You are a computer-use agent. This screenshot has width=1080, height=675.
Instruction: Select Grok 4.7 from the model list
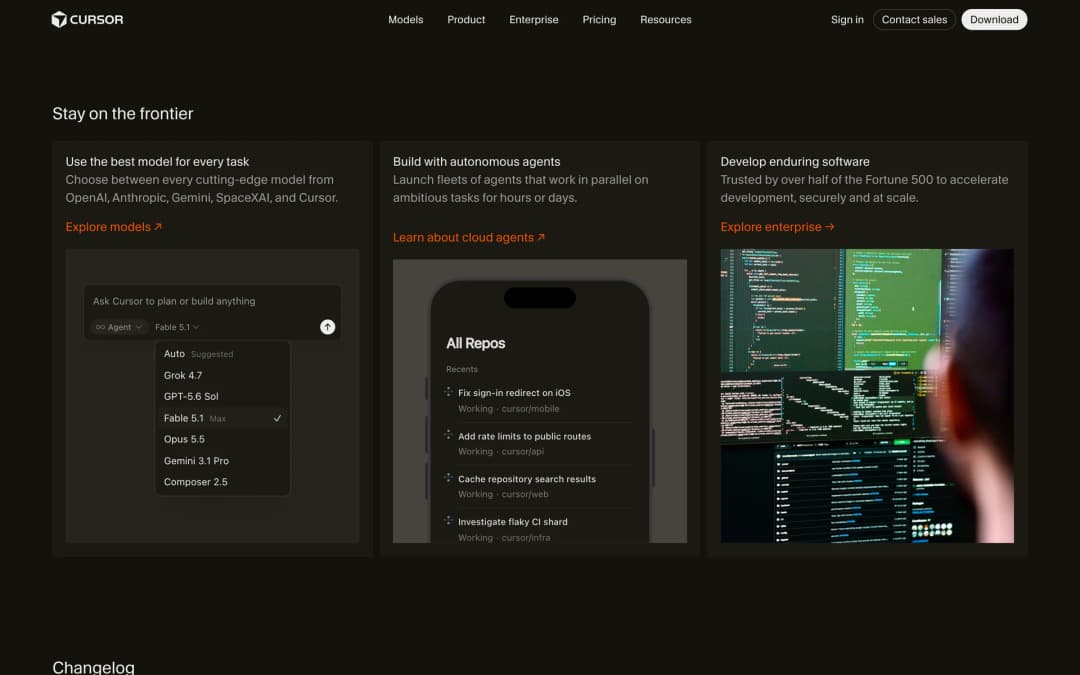click(x=222, y=375)
